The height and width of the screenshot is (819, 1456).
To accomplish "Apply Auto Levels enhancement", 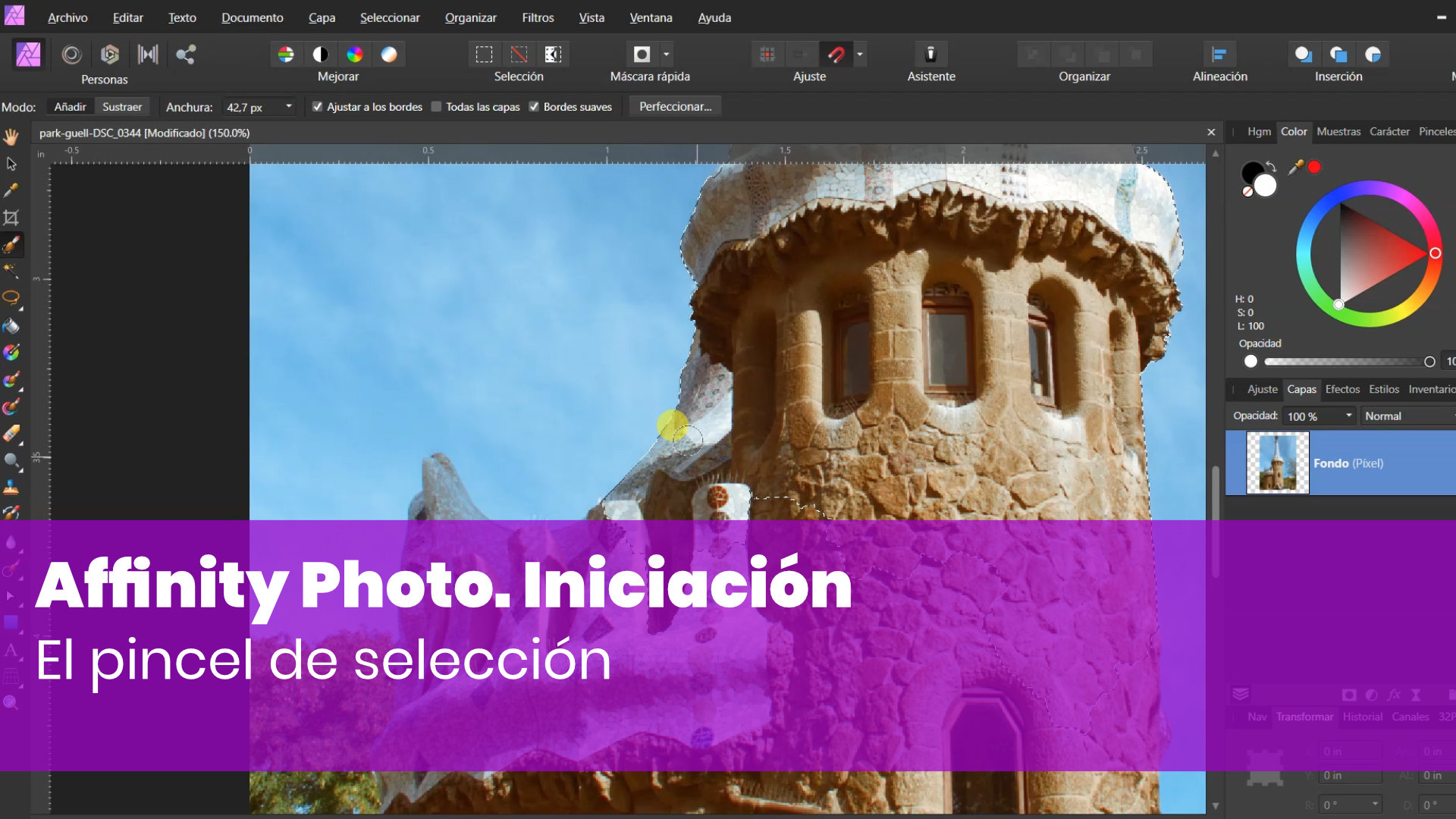I will click(286, 55).
